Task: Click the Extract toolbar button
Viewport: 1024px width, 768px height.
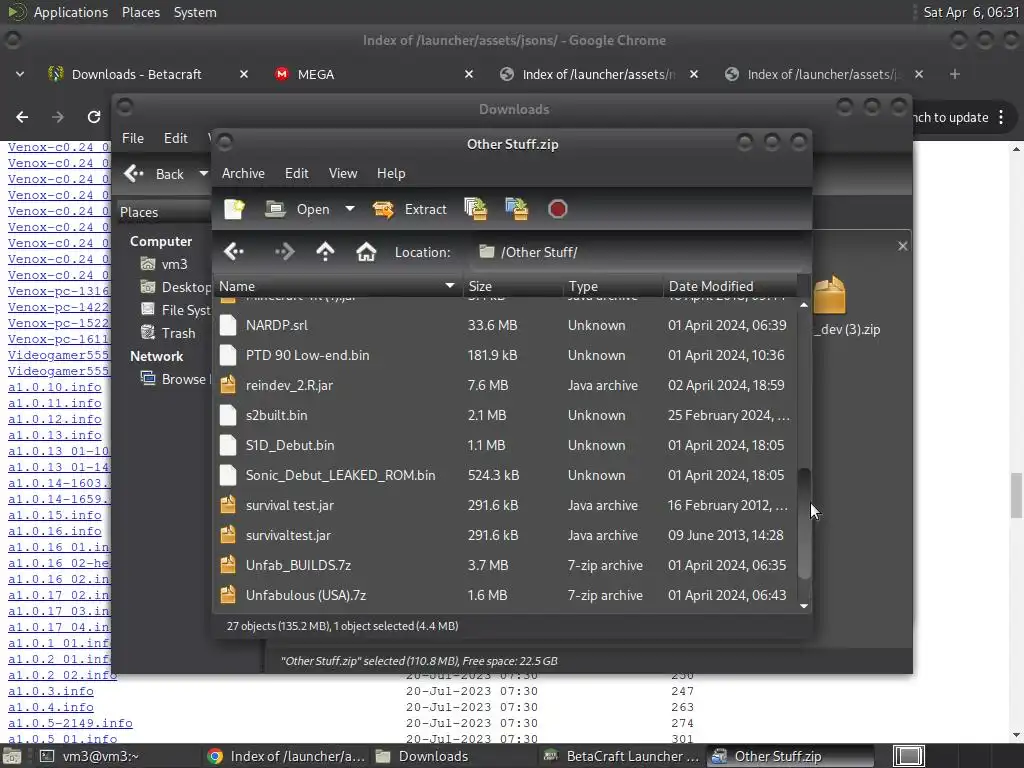Action: click(x=410, y=209)
